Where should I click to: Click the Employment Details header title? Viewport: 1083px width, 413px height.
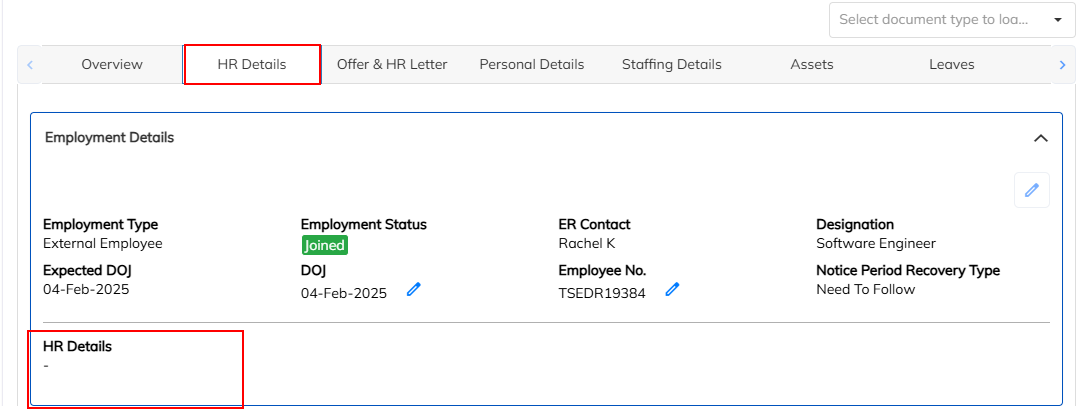pos(110,138)
